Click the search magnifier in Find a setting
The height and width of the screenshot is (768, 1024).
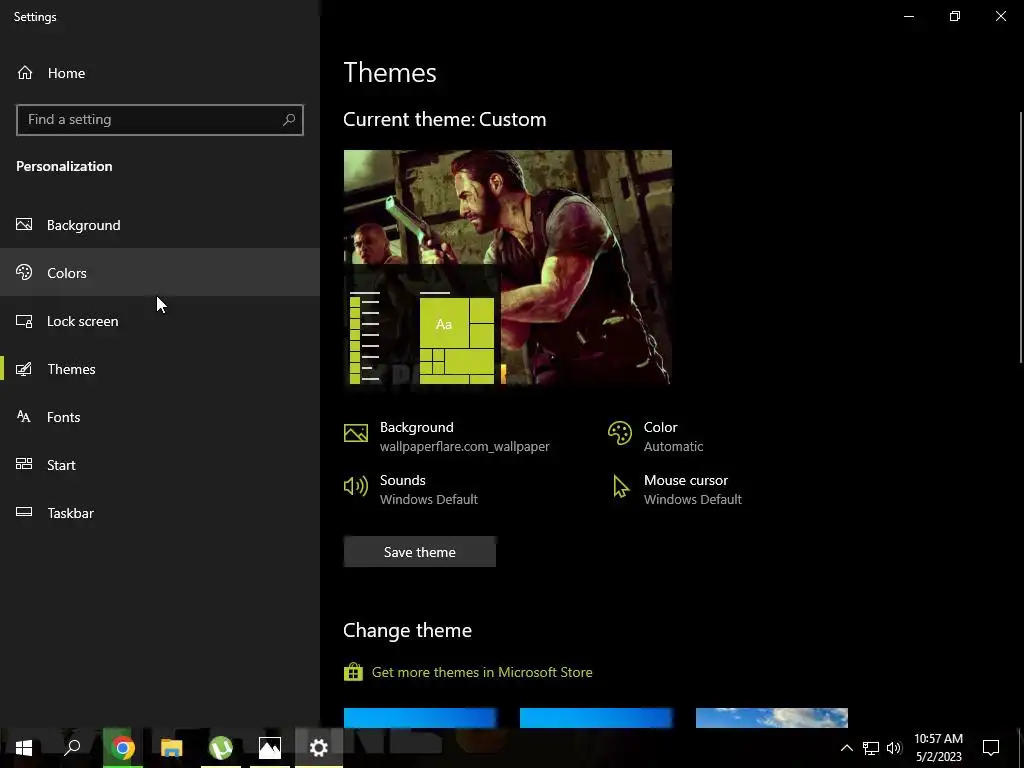[289, 120]
